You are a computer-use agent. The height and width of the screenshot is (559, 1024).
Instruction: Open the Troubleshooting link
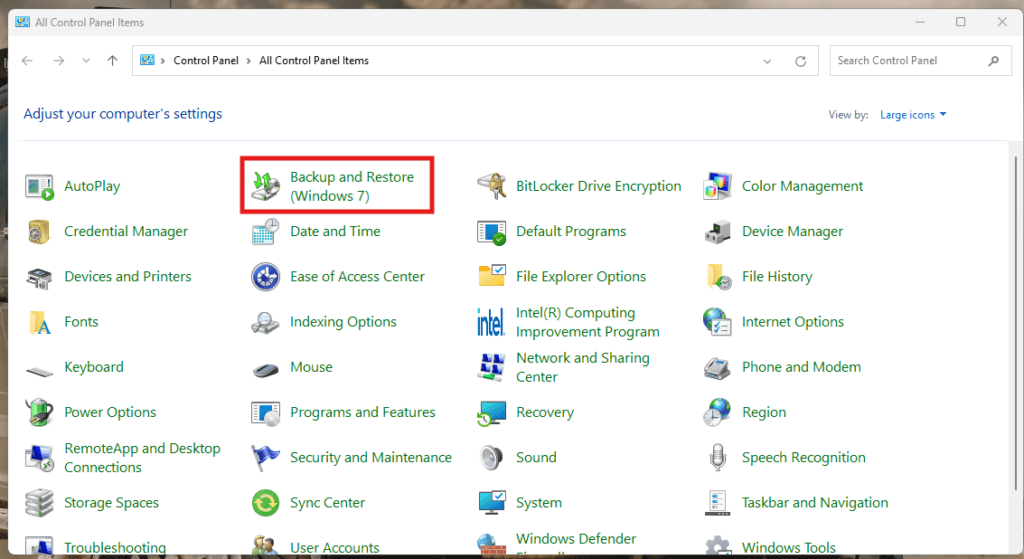point(115,548)
